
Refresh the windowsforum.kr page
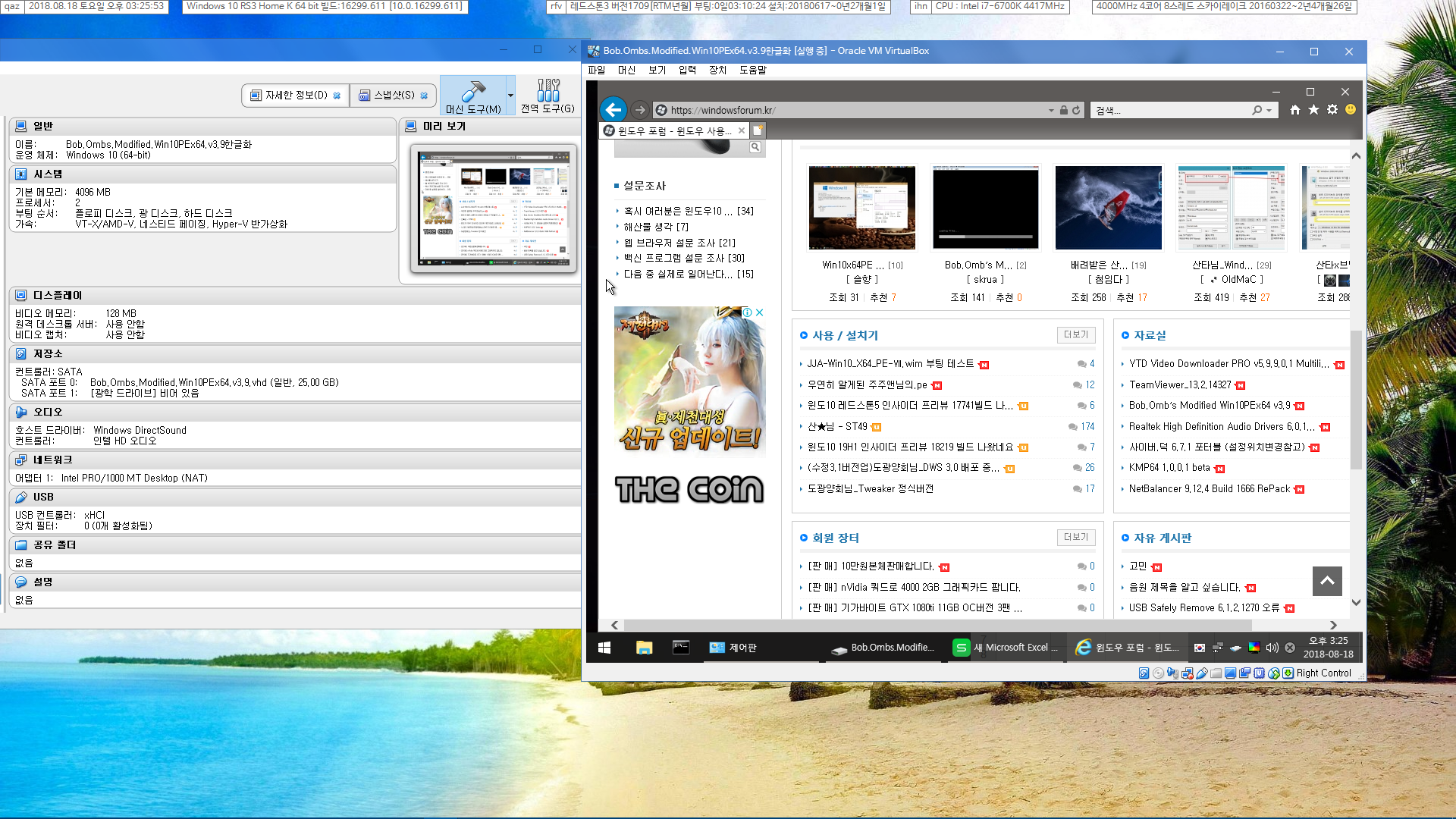pos(1076,110)
